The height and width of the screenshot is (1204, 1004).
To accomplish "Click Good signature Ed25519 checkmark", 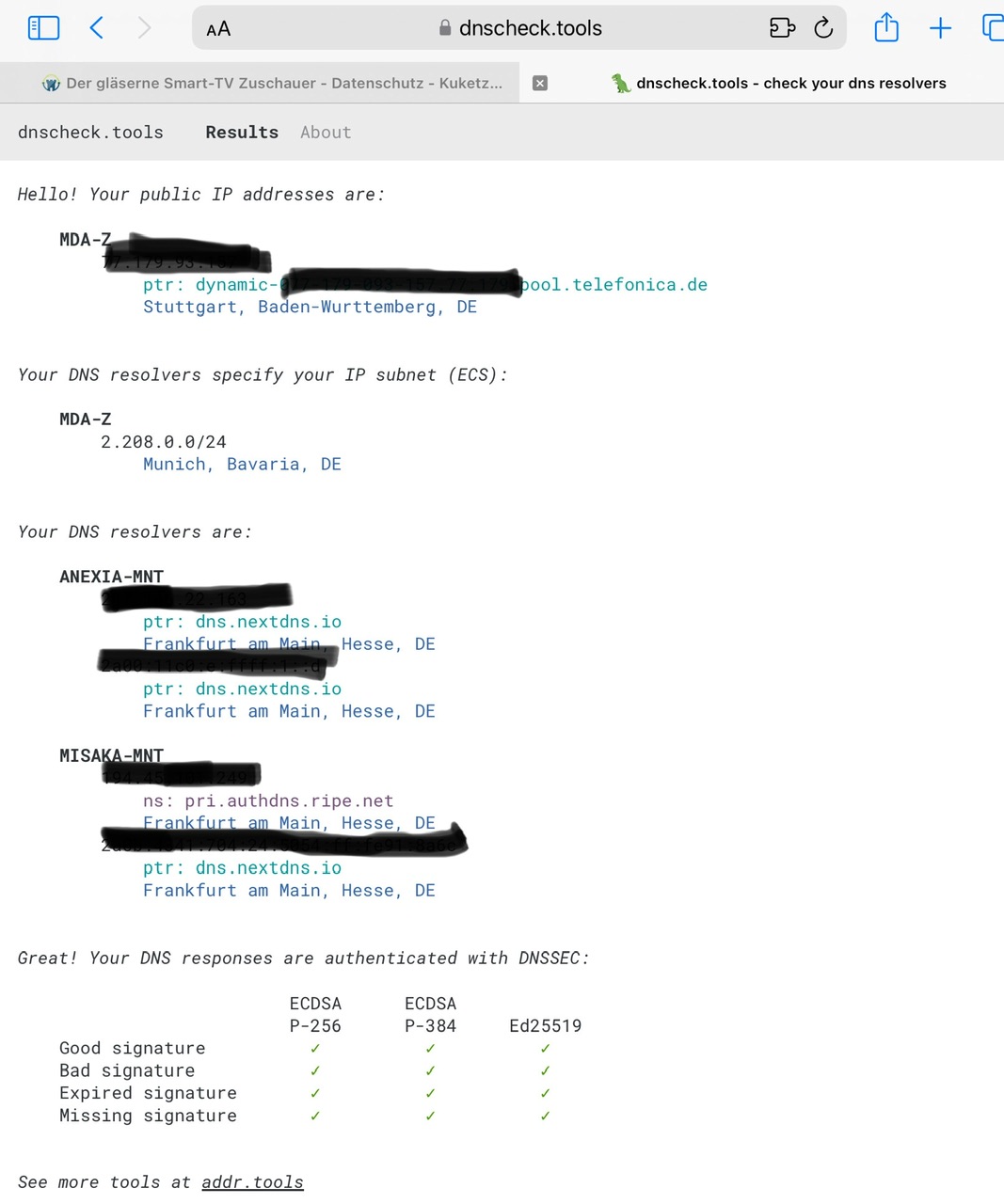I will (545, 1048).
